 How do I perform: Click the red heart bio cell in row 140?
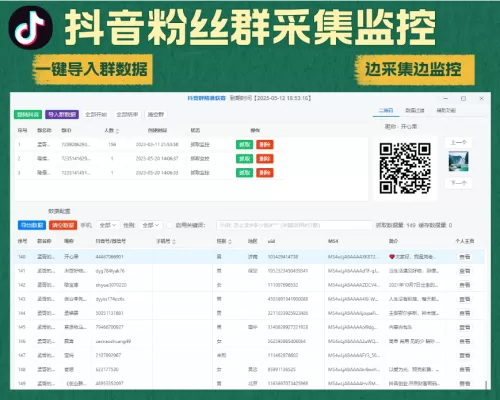coord(412,257)
